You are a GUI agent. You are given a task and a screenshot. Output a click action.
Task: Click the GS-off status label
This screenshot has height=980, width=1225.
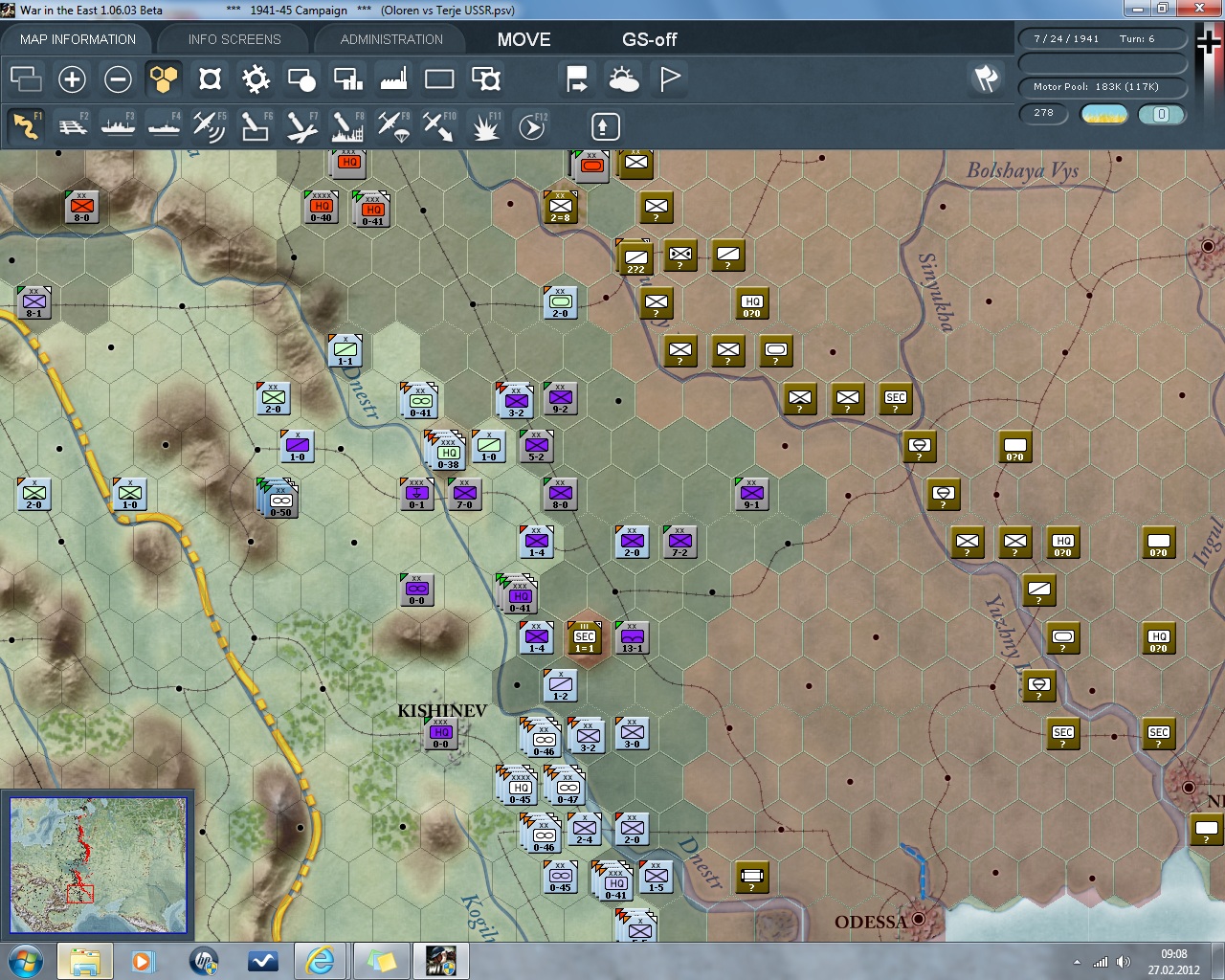(649, 39)
